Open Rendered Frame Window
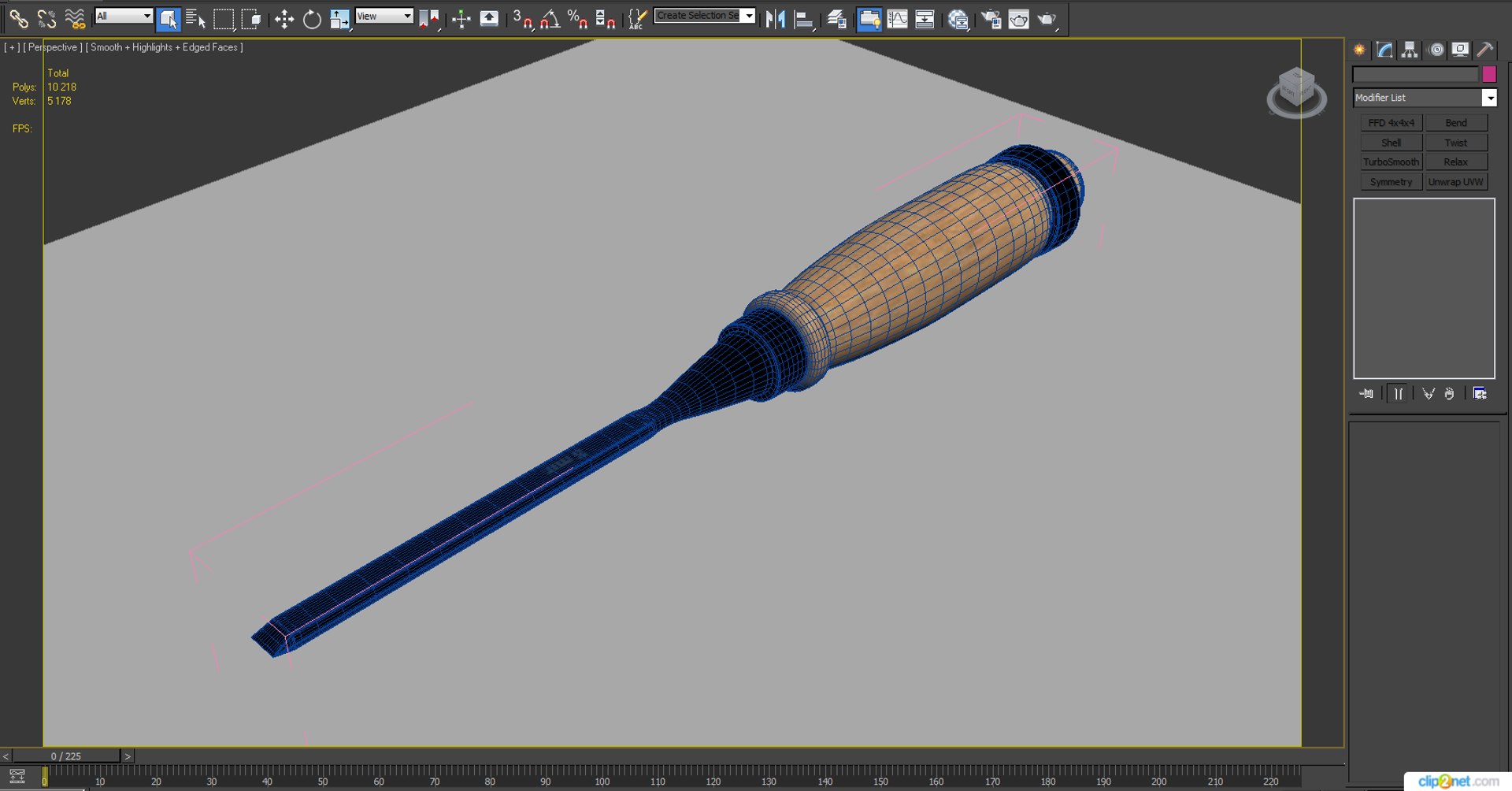The height and width of the screenshot is (791, 1512). [x=1018, y=19]
